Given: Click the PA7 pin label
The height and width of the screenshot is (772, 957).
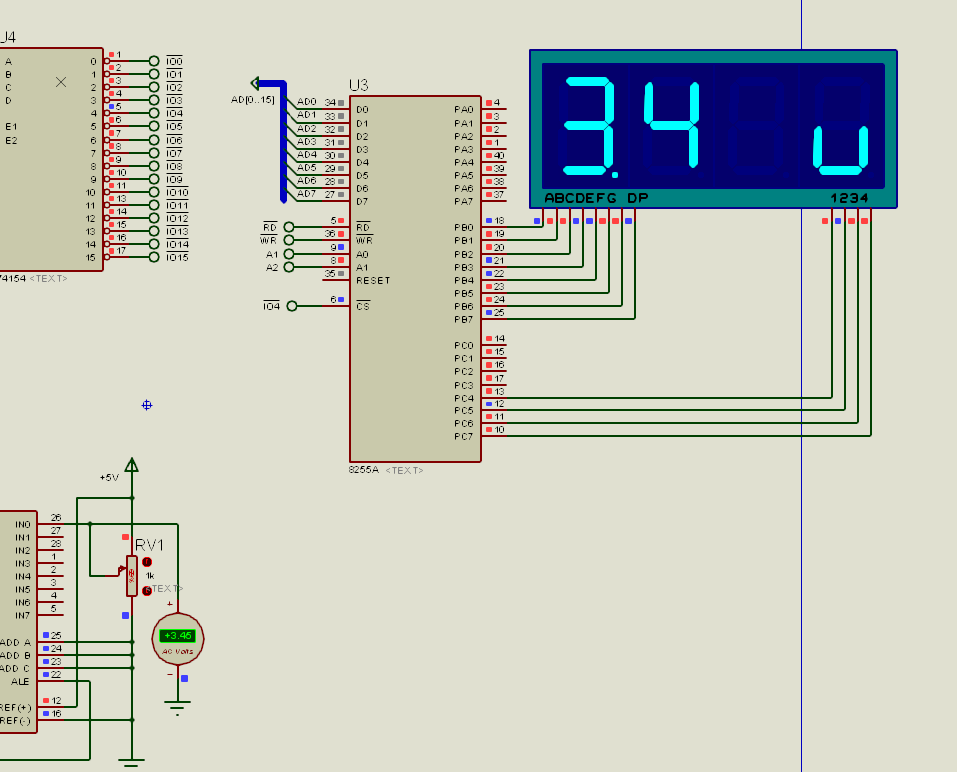Looking at the screenshot, I should pyautogui.click(x=464, y=201).
